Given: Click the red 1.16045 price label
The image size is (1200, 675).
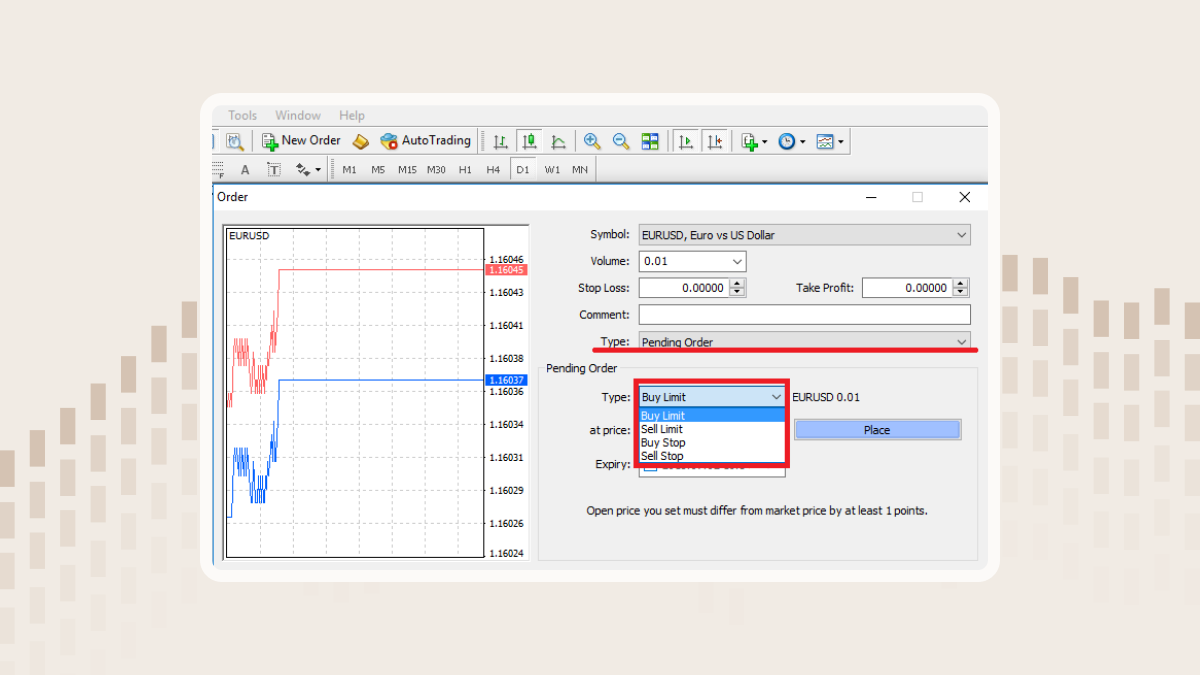Looking at the screenshot, I should point(505,270).
